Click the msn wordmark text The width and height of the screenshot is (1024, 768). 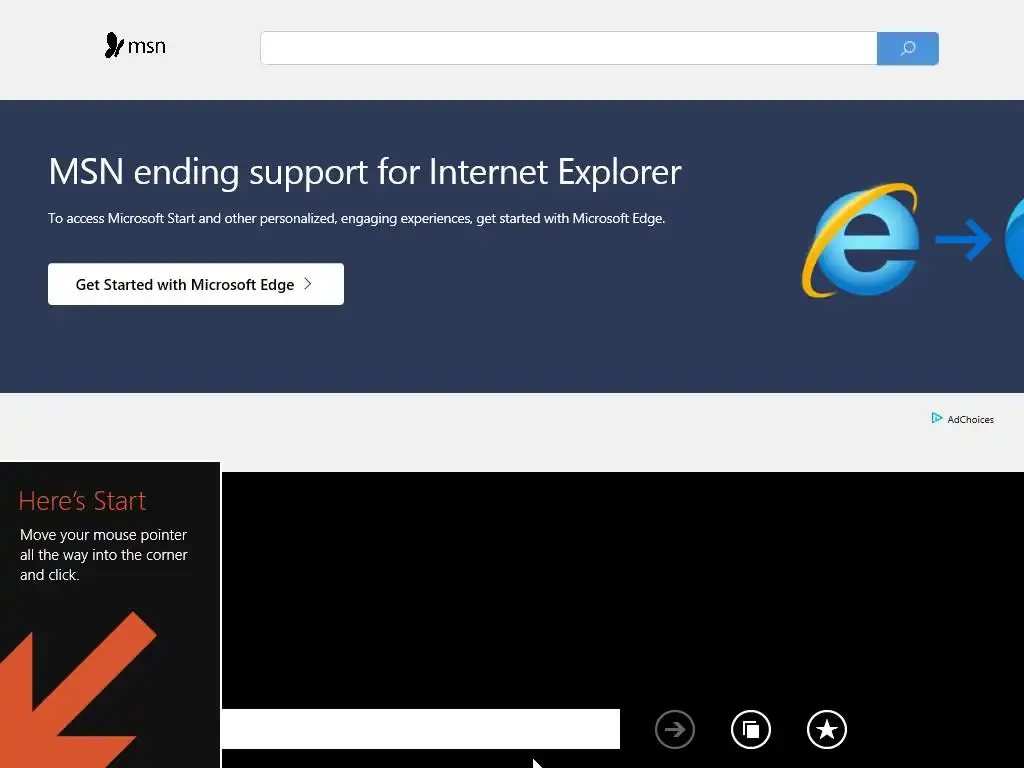pyautogui.click(x=146, y=47)
